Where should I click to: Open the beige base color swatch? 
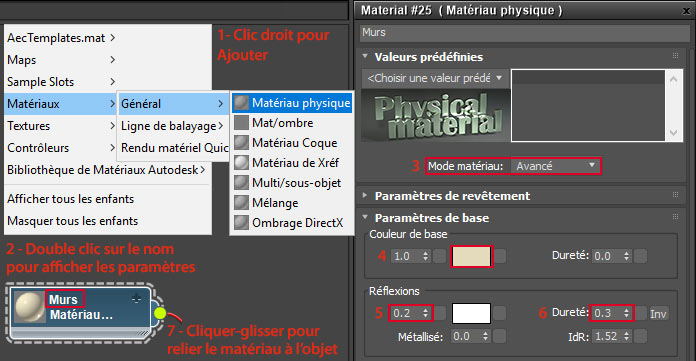(x=471, y=257)
